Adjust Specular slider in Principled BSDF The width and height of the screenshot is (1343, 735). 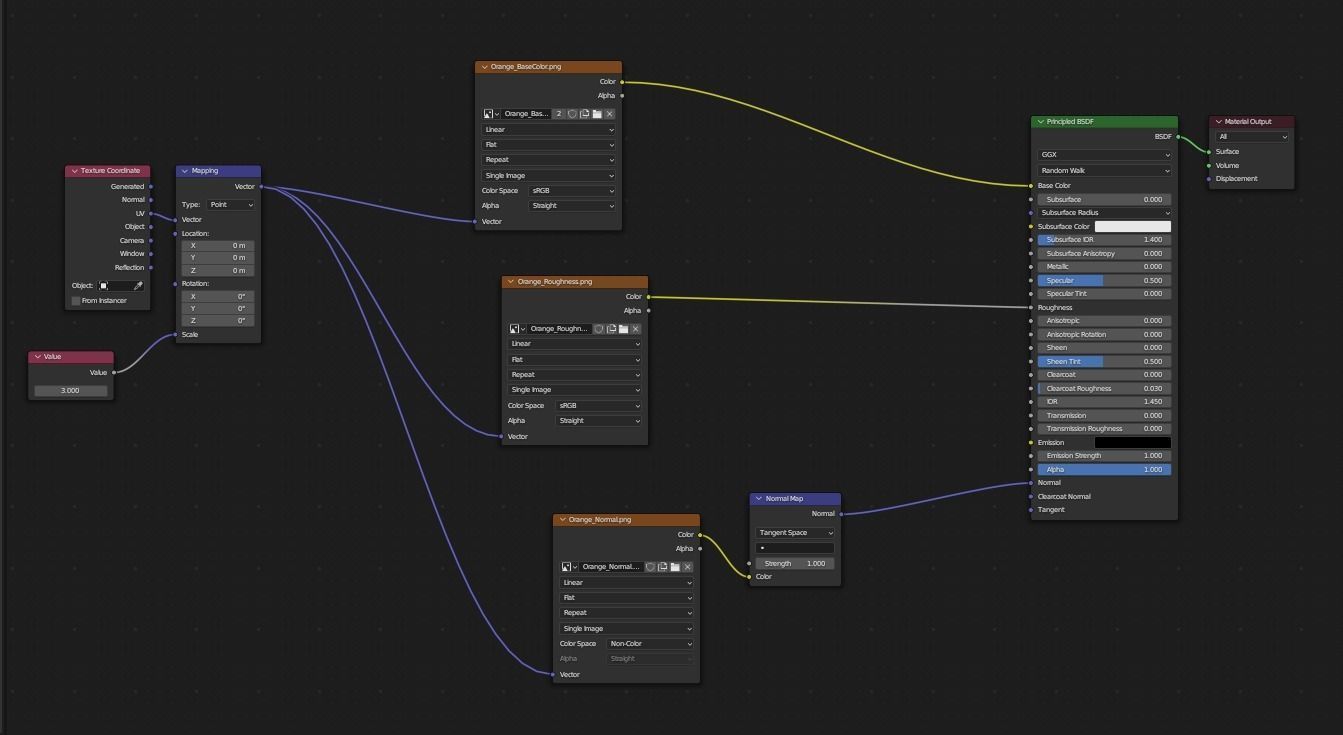tap(1104, 281)
